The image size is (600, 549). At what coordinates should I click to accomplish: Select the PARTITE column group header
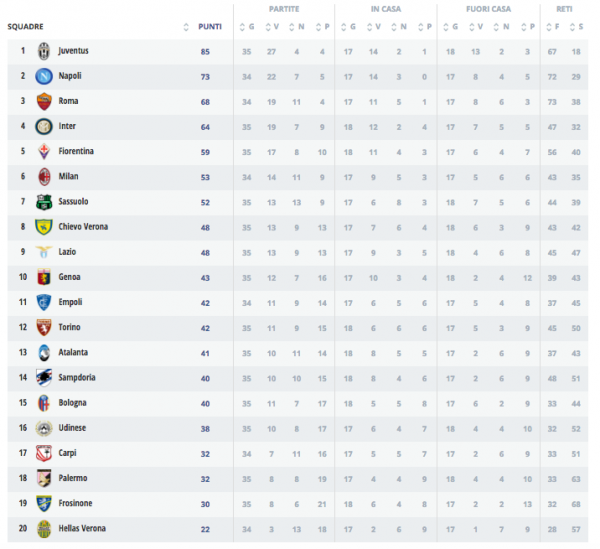pyautogui.click(x=284, y=9)
